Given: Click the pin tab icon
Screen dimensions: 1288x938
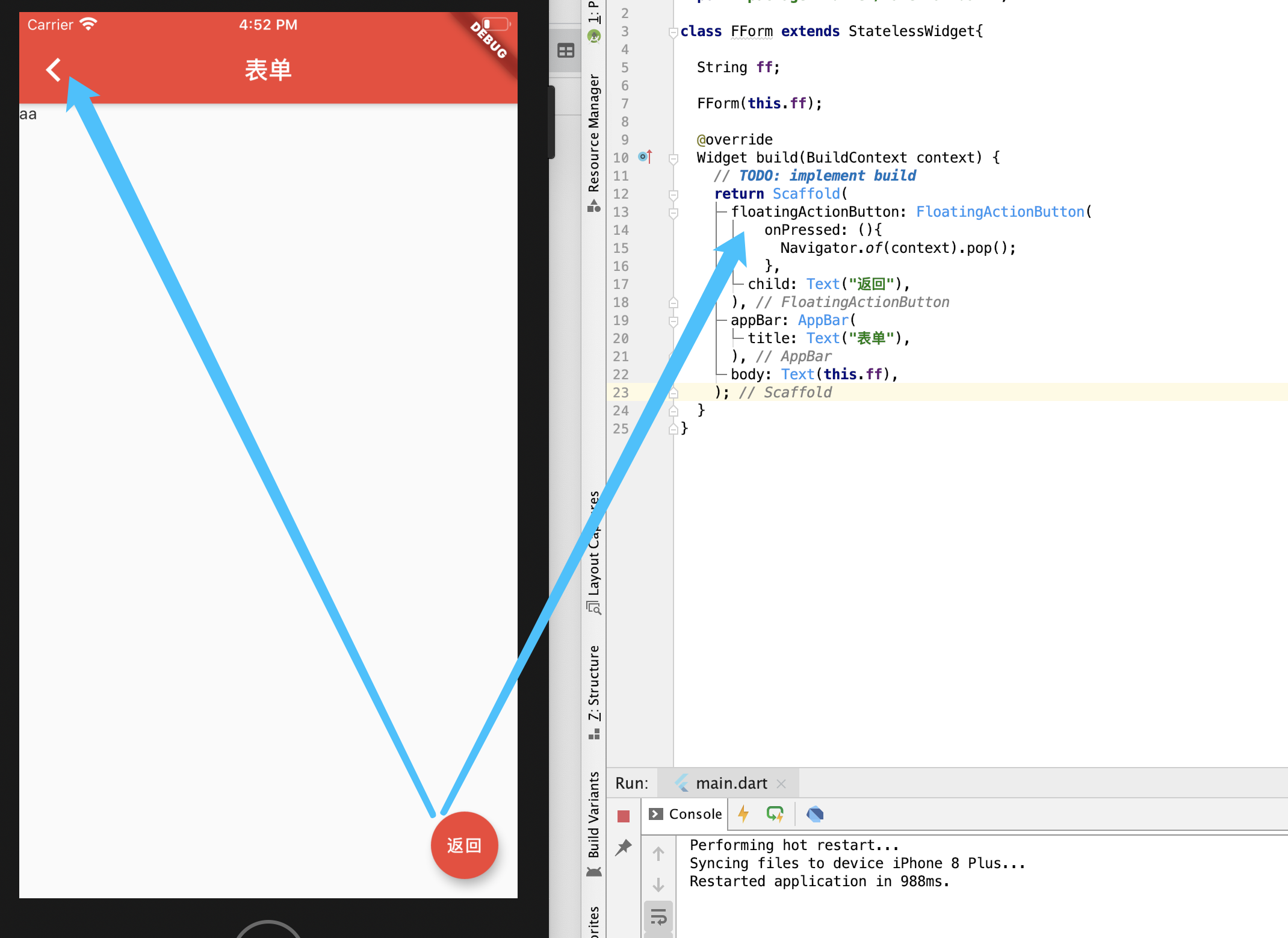Looking at the screenshot, I should coord(623,848).
